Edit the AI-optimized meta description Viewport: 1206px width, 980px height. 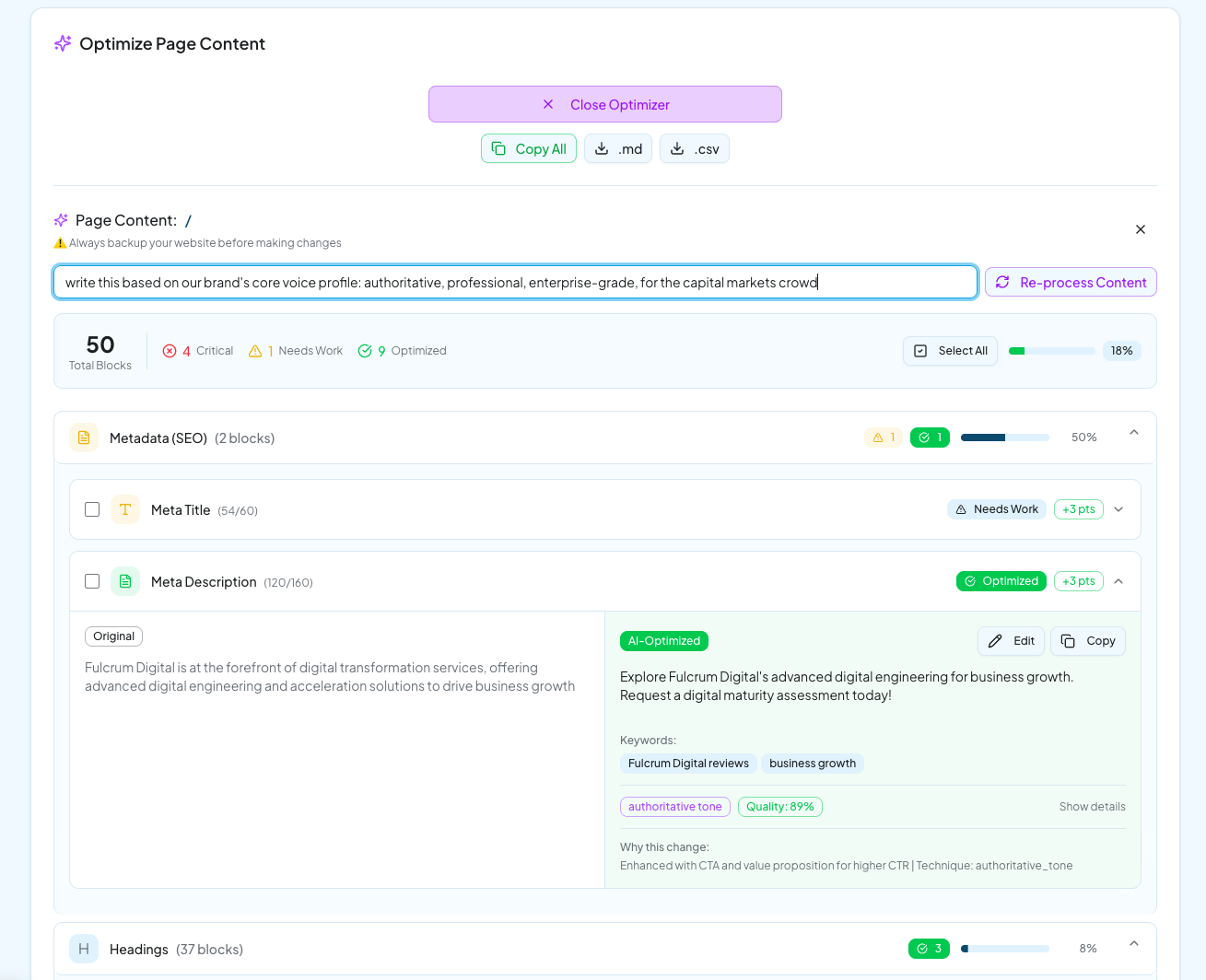click(1011, 641)
